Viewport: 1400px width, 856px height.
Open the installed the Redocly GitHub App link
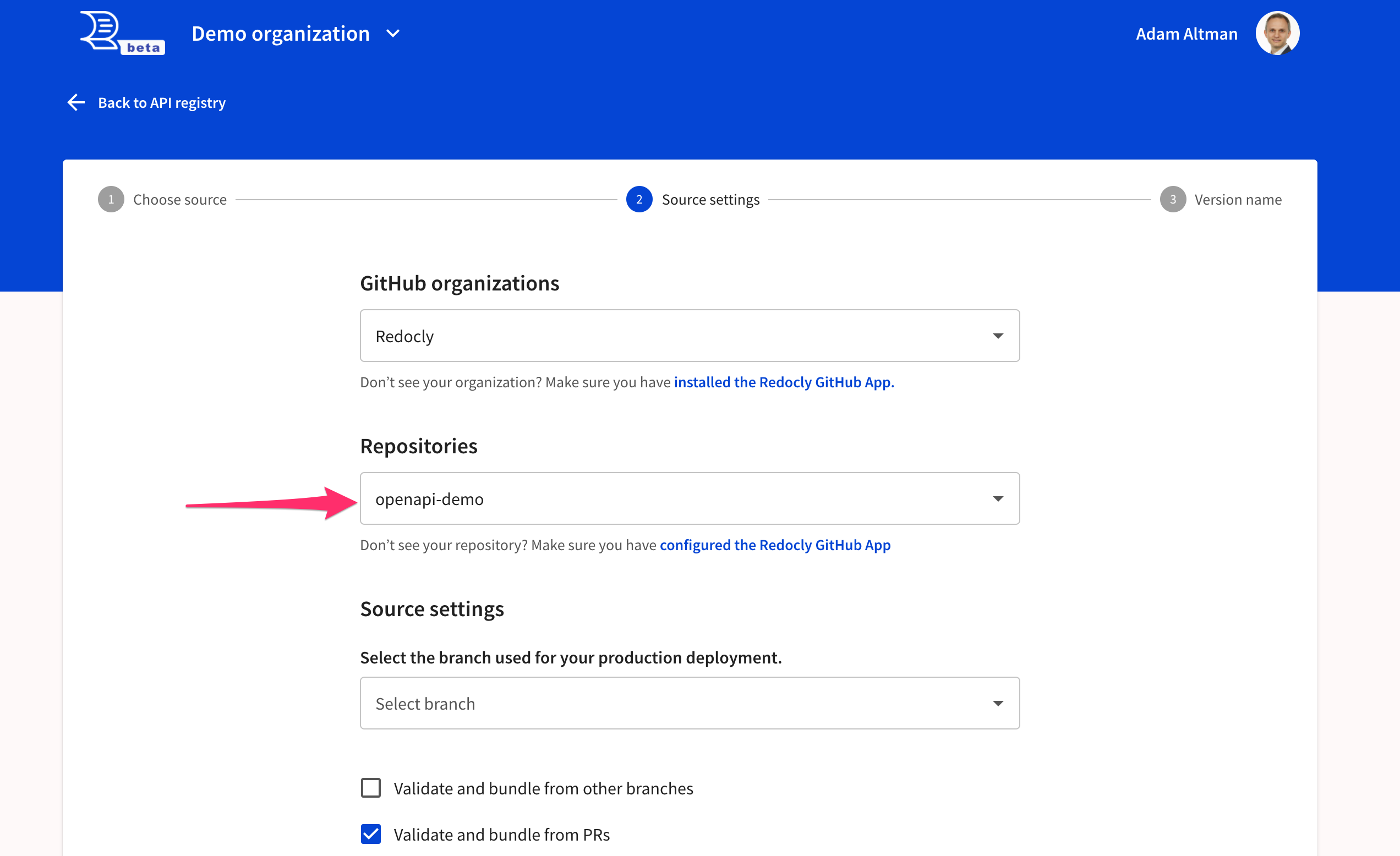[x=784, y=382]
